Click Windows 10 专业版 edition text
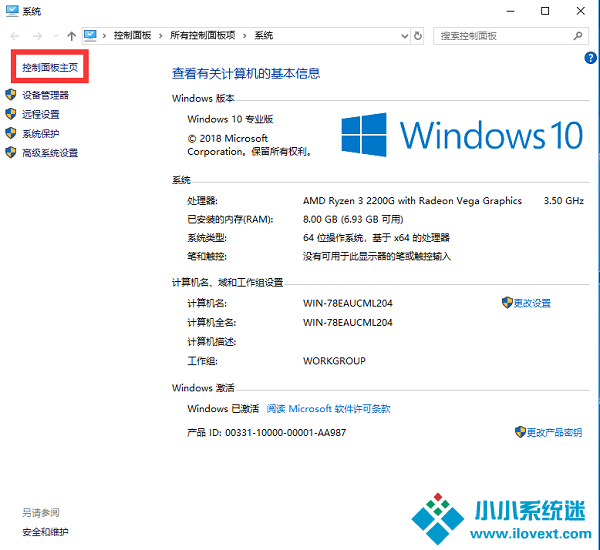Viewport: 600px width, 550px height. click(x=230, y=119)
